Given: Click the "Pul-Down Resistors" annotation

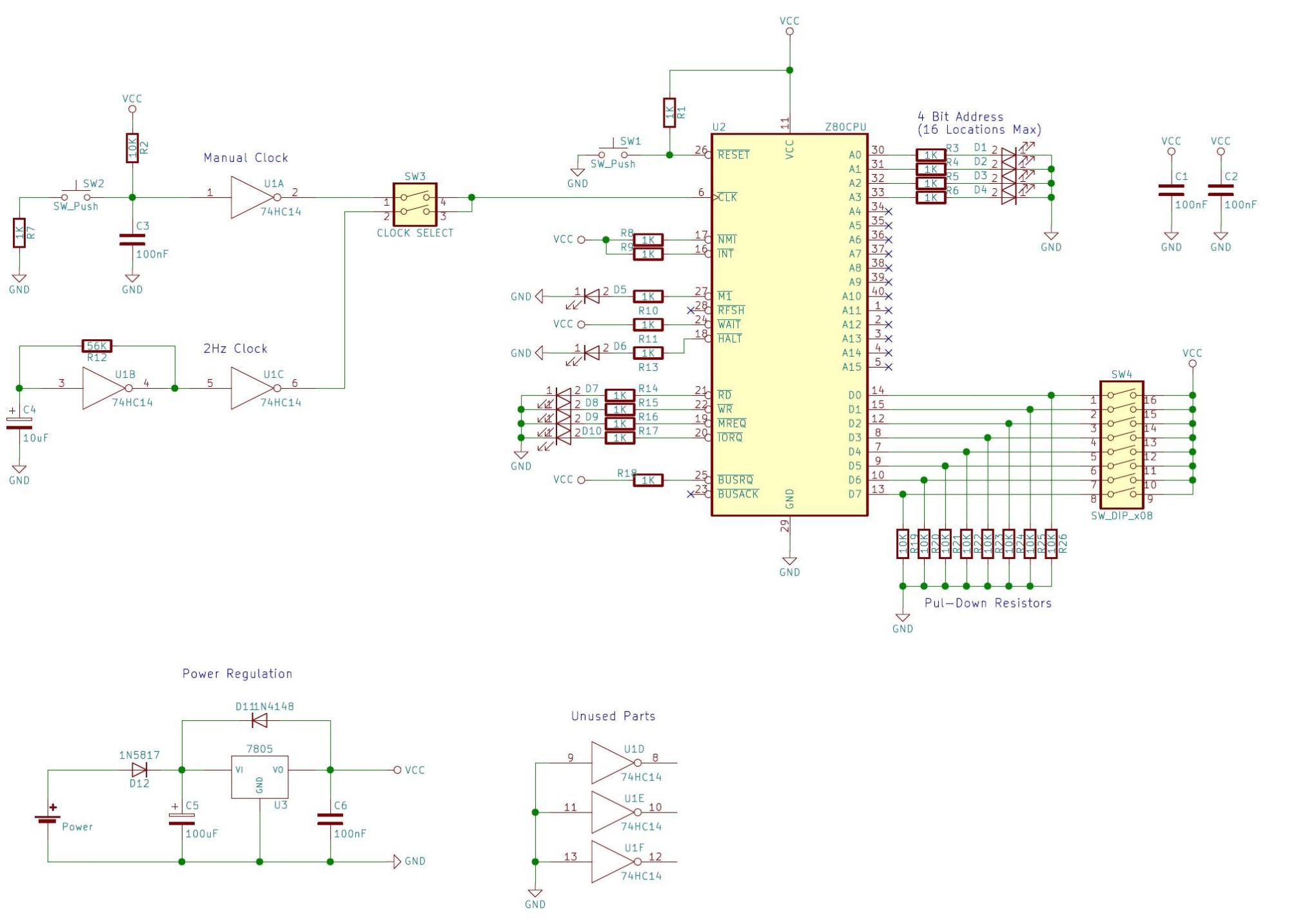Looking at the screenshot, I should point(987,604).
